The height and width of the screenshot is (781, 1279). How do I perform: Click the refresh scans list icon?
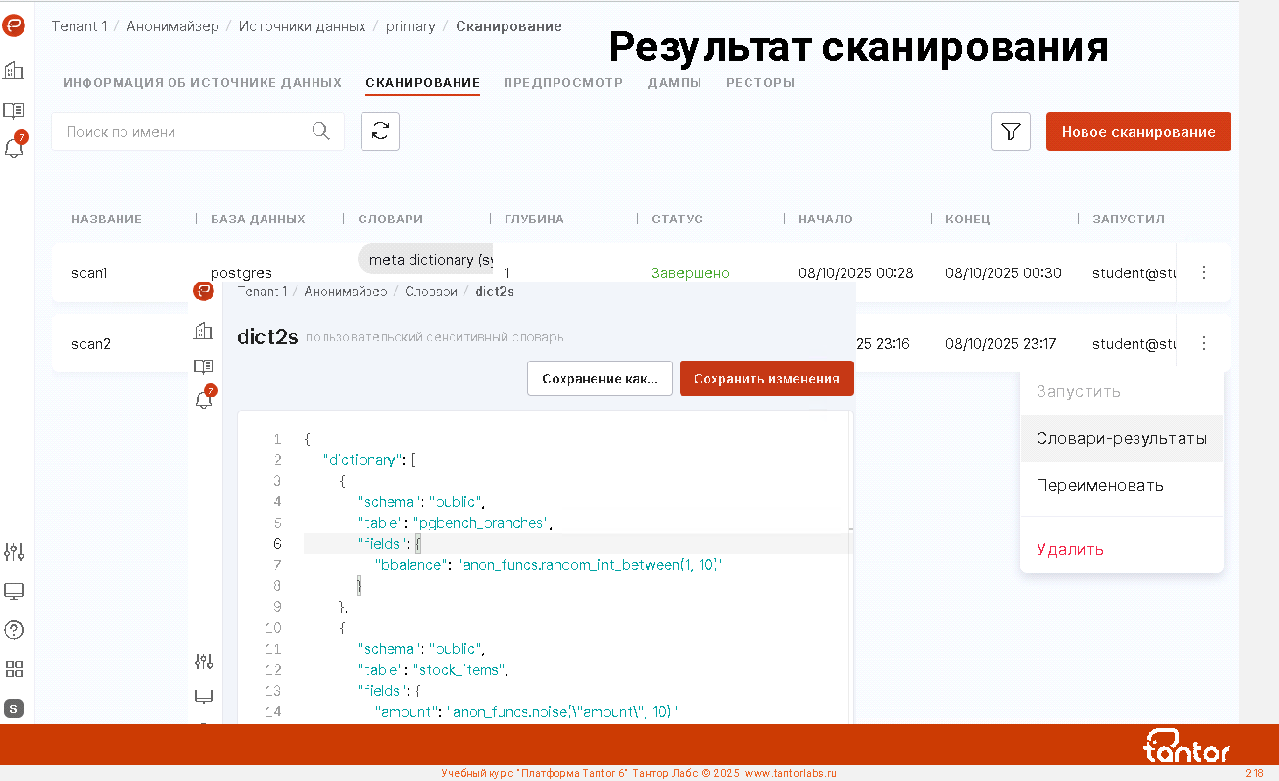coord(380,131)
